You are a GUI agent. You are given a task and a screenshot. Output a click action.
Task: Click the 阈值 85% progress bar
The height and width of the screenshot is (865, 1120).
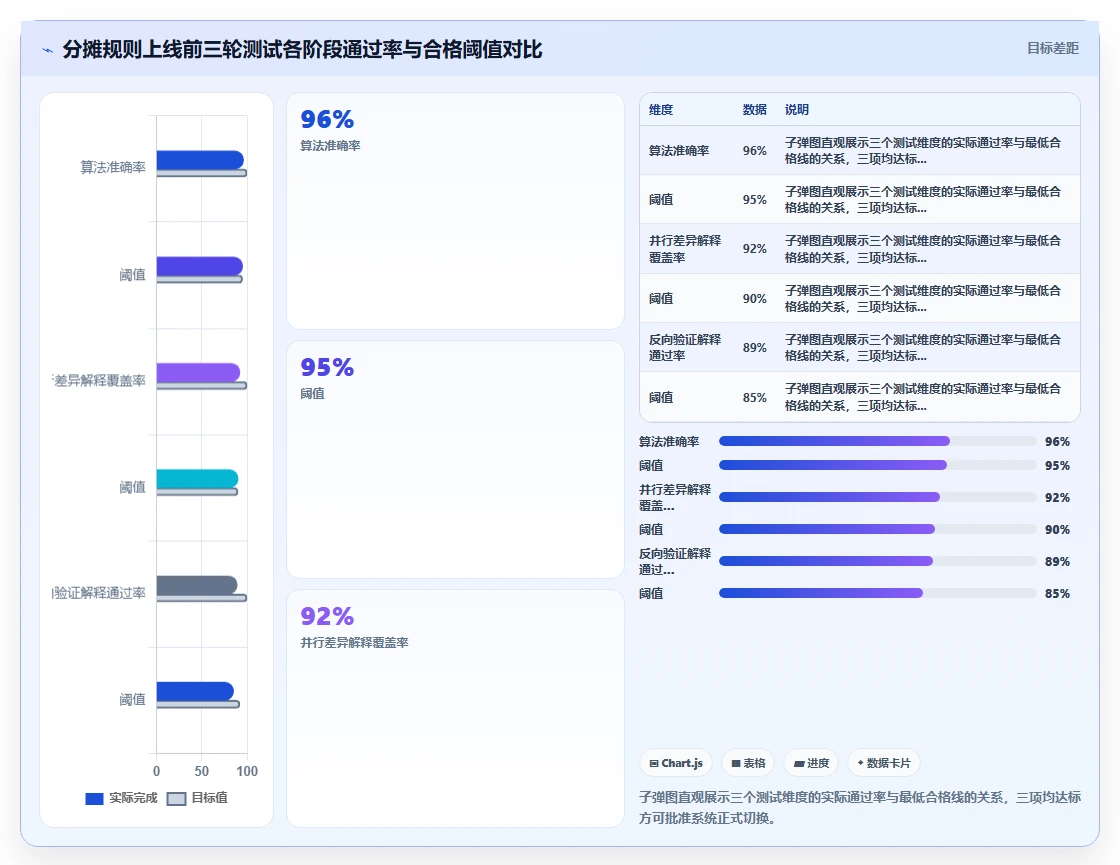pos(877,594)
